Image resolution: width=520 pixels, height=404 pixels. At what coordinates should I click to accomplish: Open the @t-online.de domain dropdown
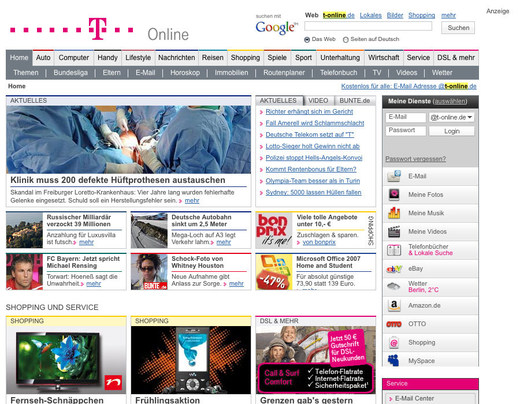[451, 117]
